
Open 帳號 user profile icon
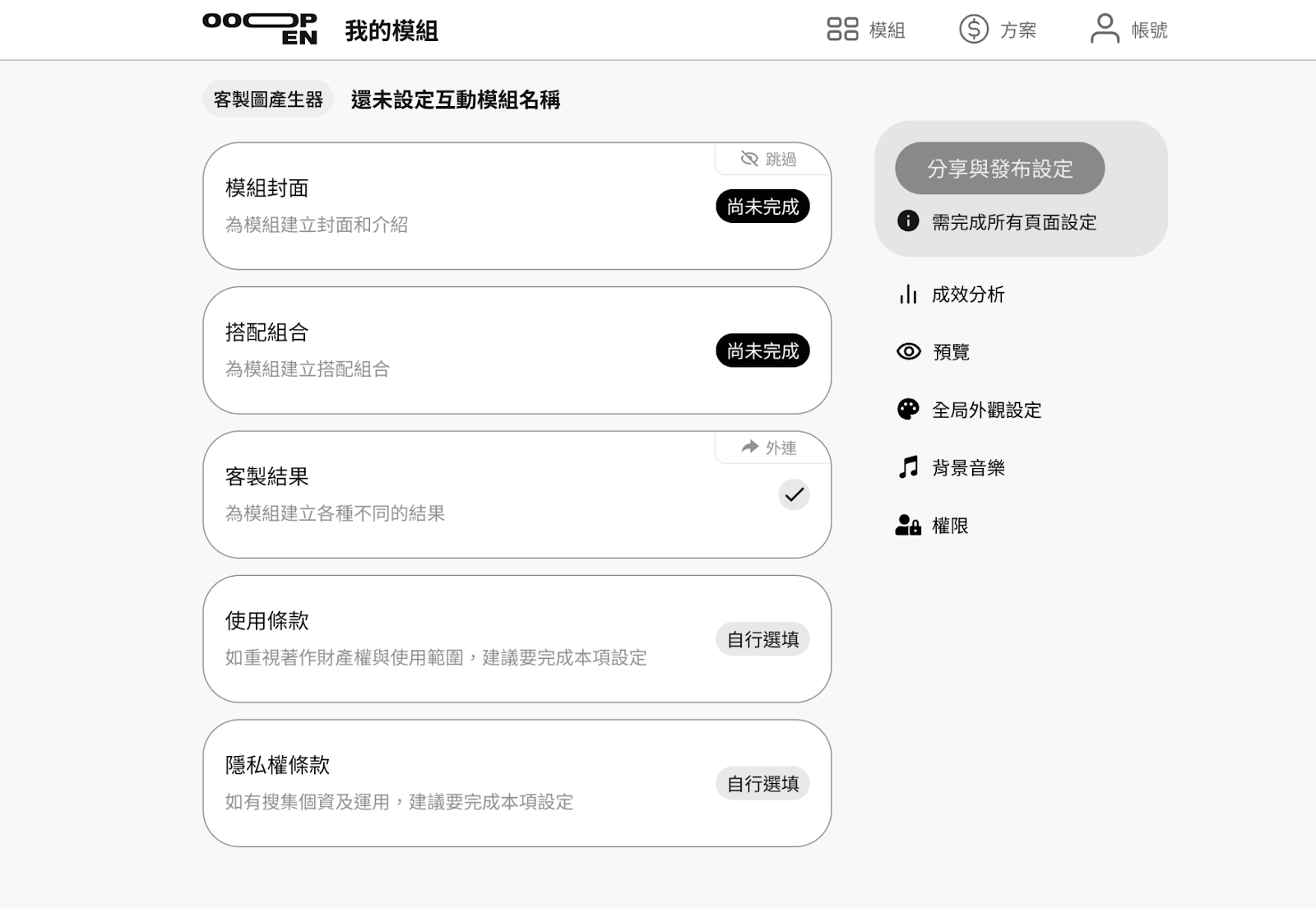(x=1105, y=29)
